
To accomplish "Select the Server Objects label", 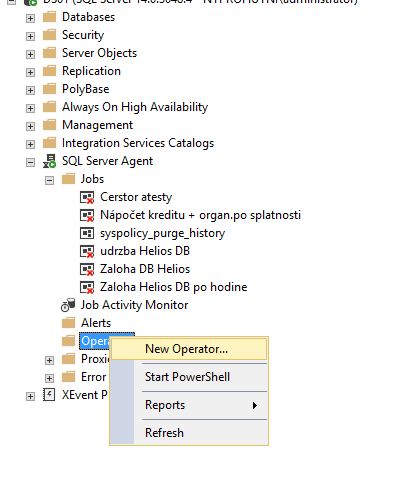I will point(99,53).
